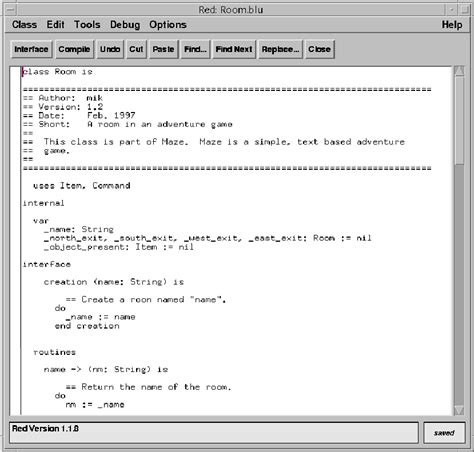Click 'This class is part of Maze' line

(x=214, y=142)
